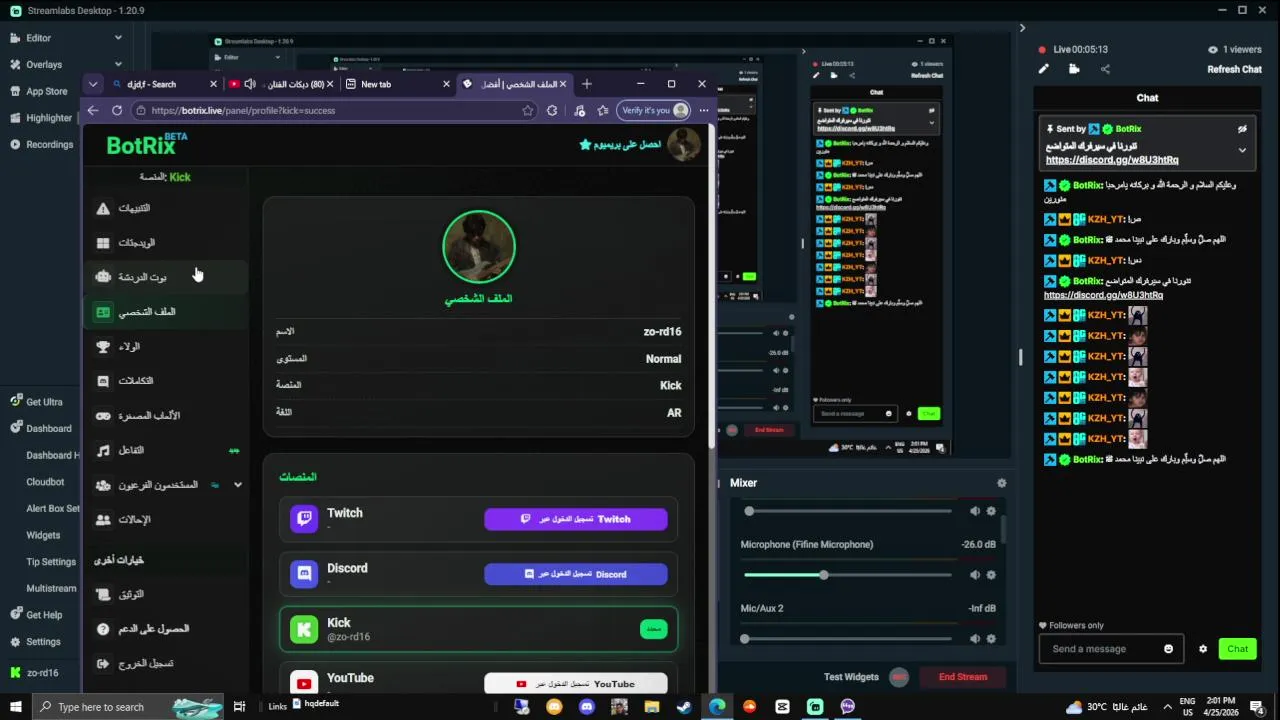1280x720 pixels.
Task: Click Refresh Chat in chat panel
Action: pos(1234,70)
